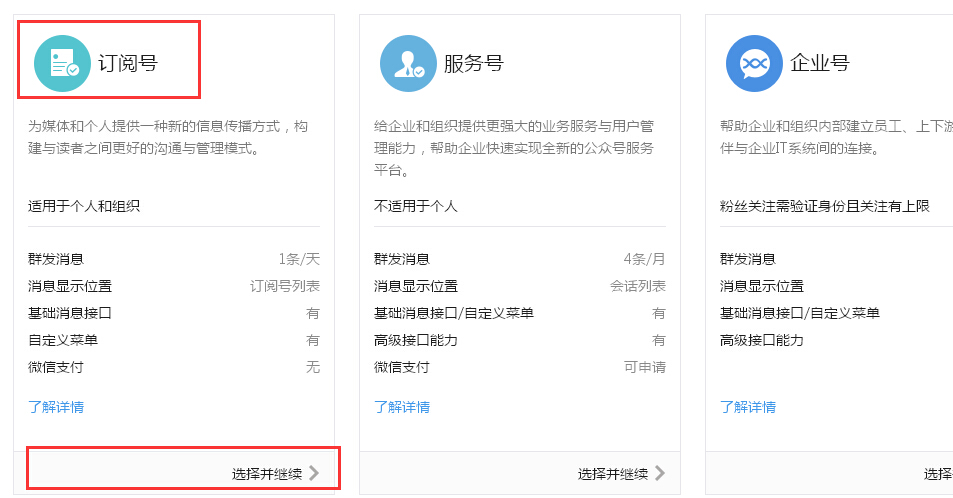Click the 4条/月 value
The width and height of the screenshot is (953, 498).
(644, 259)
